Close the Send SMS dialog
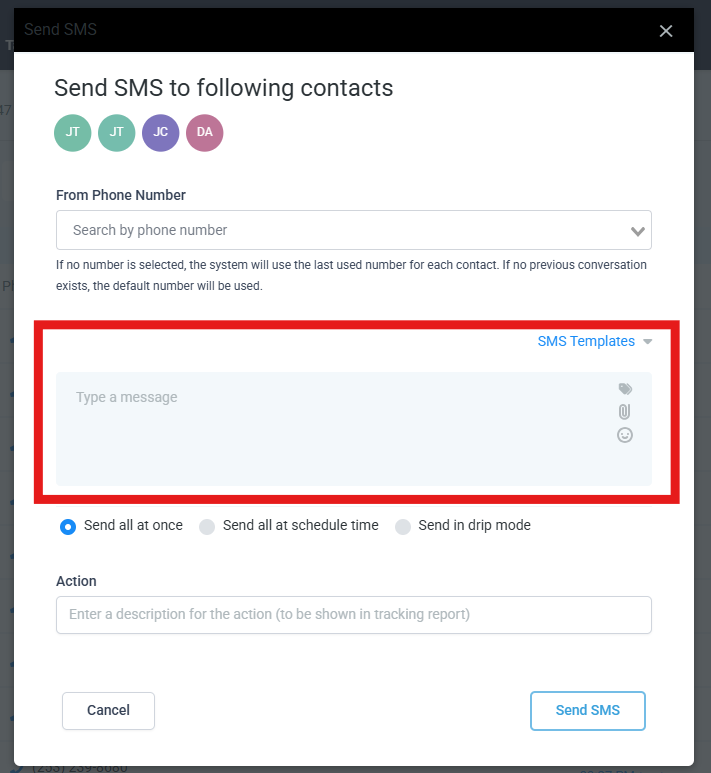This screenshot has height=773, width=711. point(666,31)
